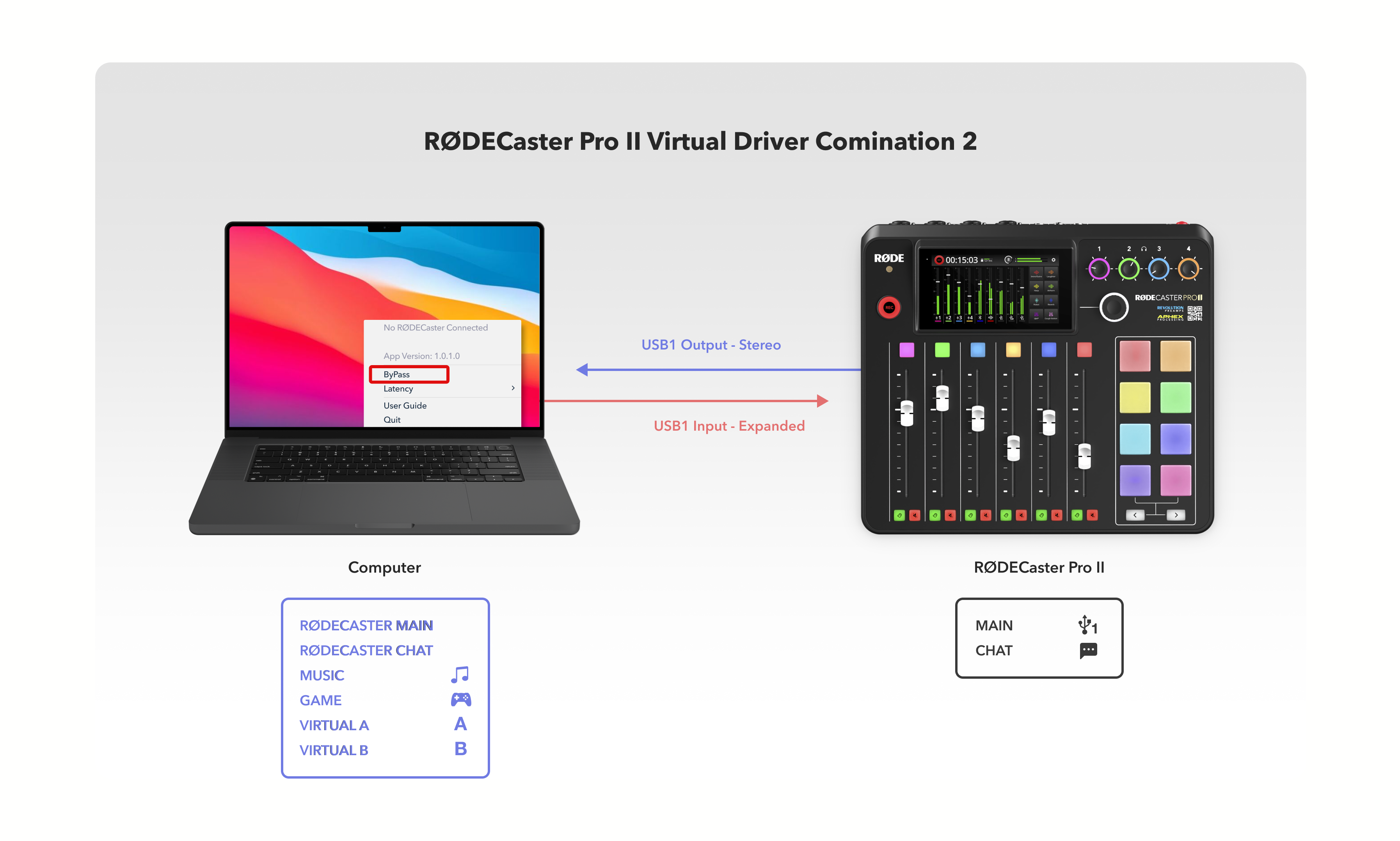Viewport: 1400px width, 841px height.
Task: Tap the Reverb effect pad on the touchscreen
Action: click(1050, 301)
